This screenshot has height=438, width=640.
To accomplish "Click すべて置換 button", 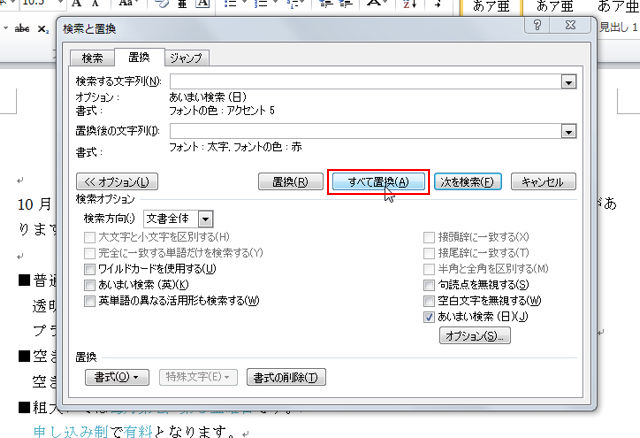I will pos(378,182).
